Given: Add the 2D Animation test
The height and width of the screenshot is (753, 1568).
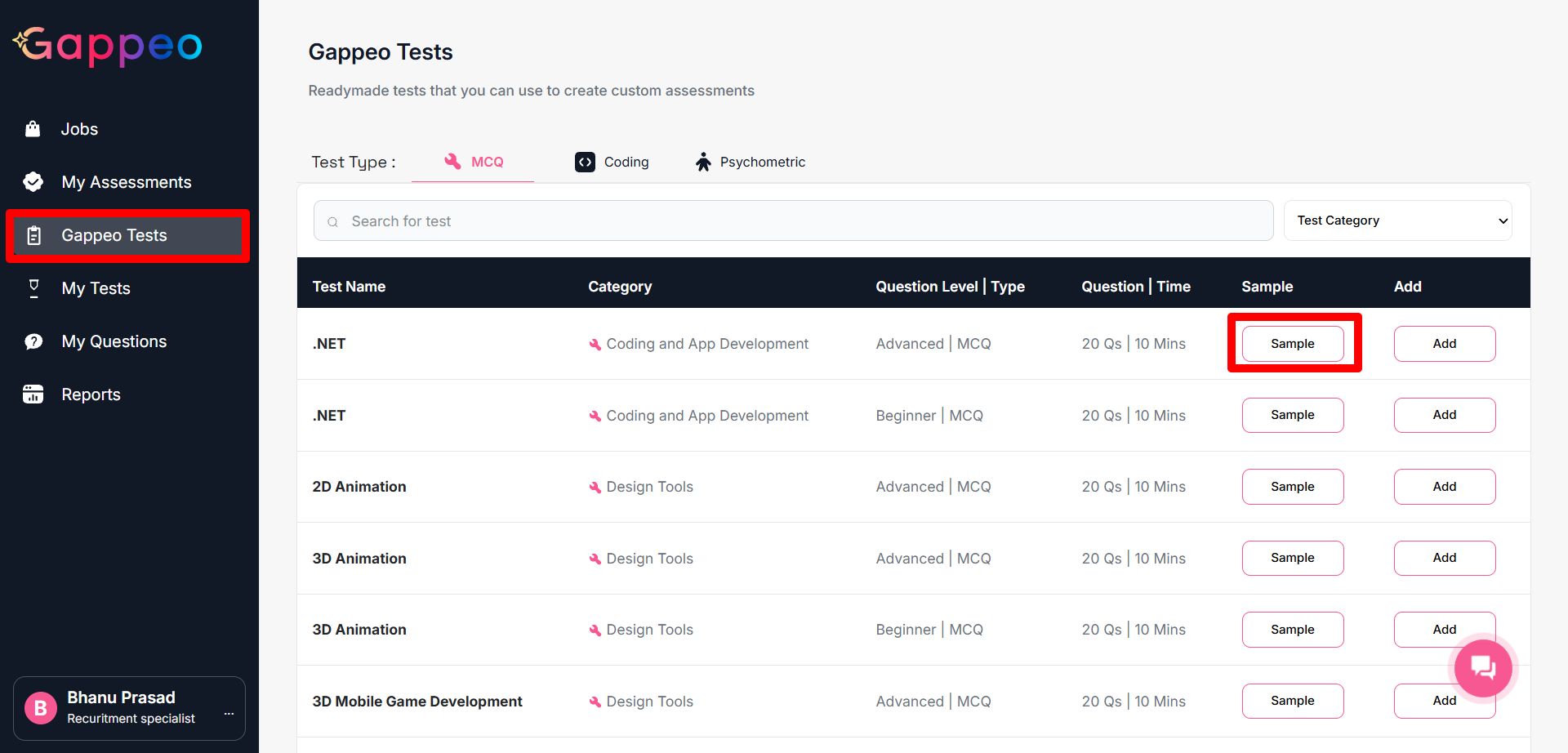Looking at the screenshot, I should [x=1444, y=487].
